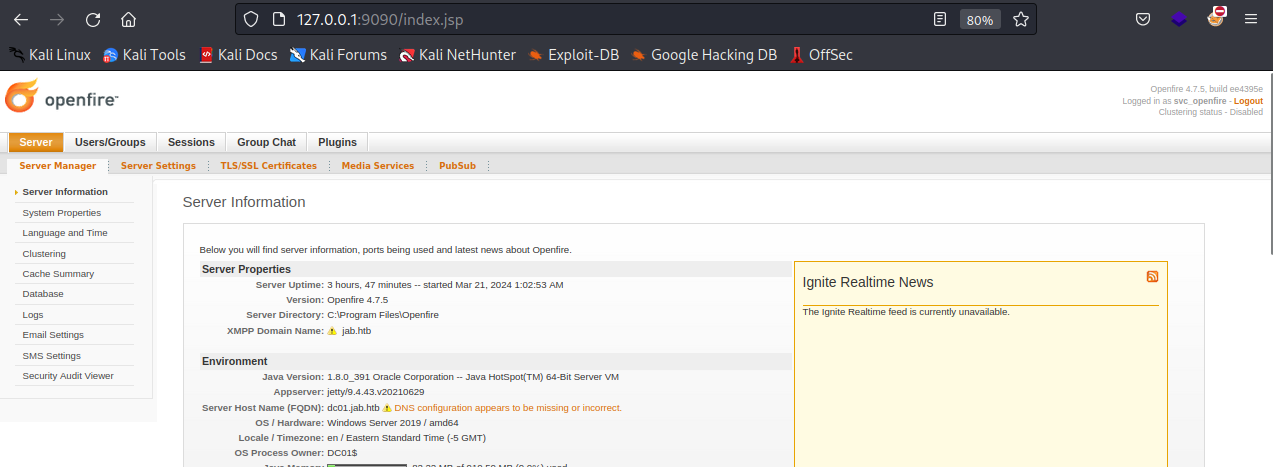The width and height of the screenshot is (1273, 467).
Task: Open Security Audit Viewer in the sidebar
Action: tap(68, 376)
